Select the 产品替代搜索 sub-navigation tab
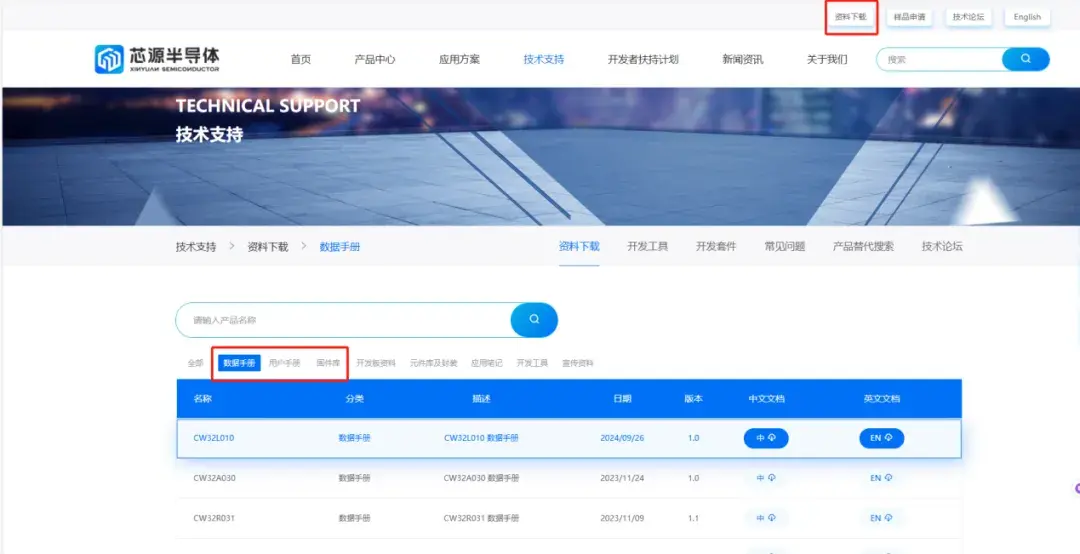 point(864,246)
